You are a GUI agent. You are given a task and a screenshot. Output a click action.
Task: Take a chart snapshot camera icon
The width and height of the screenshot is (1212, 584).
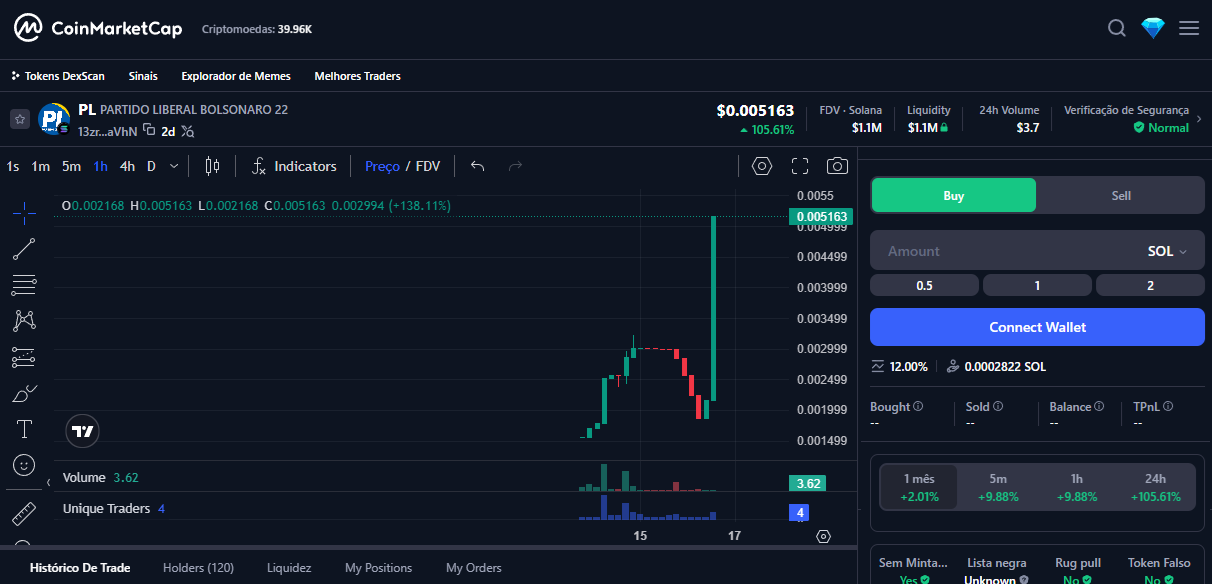click(838, 166)
